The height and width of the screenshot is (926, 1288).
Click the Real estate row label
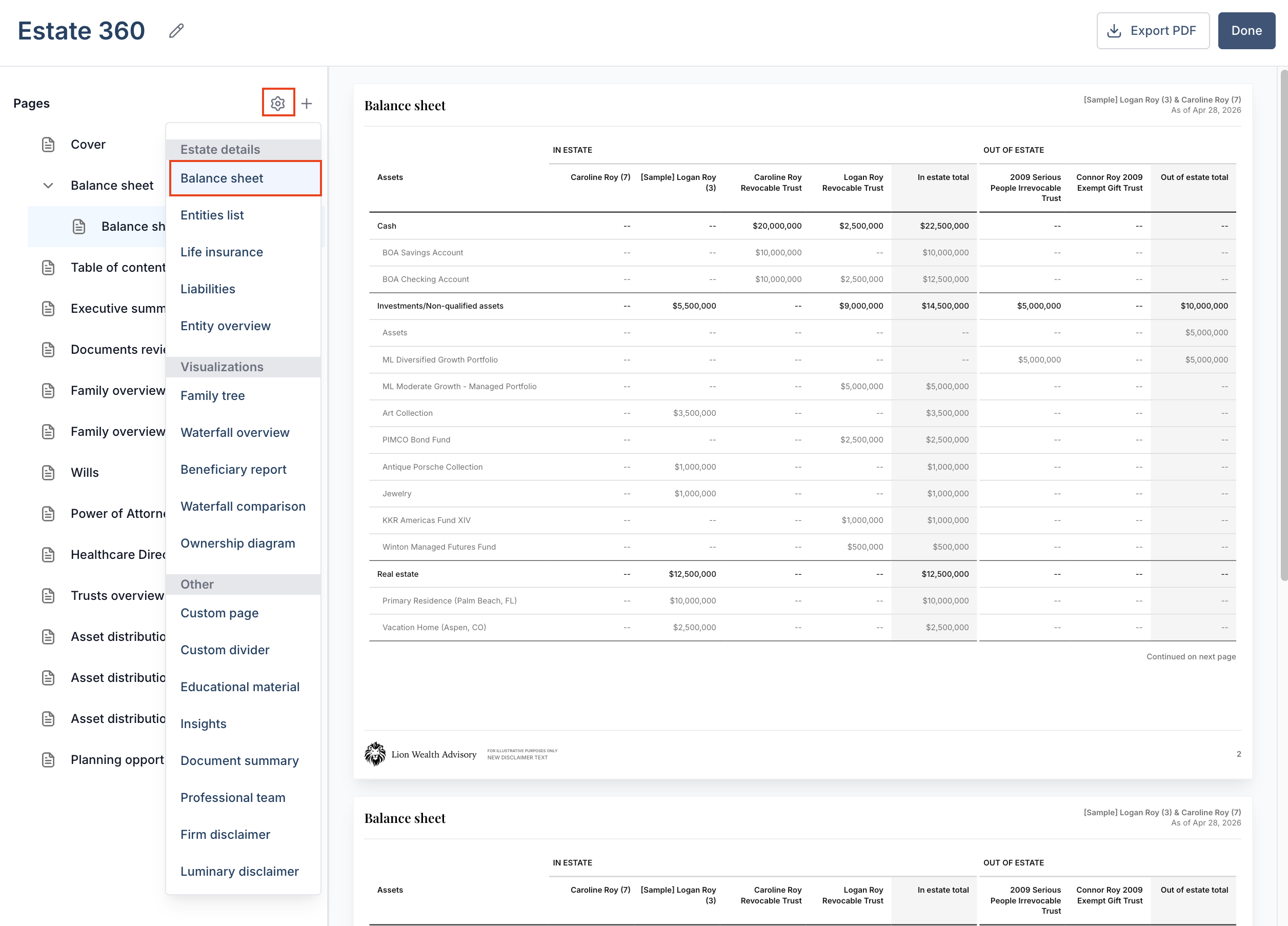[x=397, y=574]
